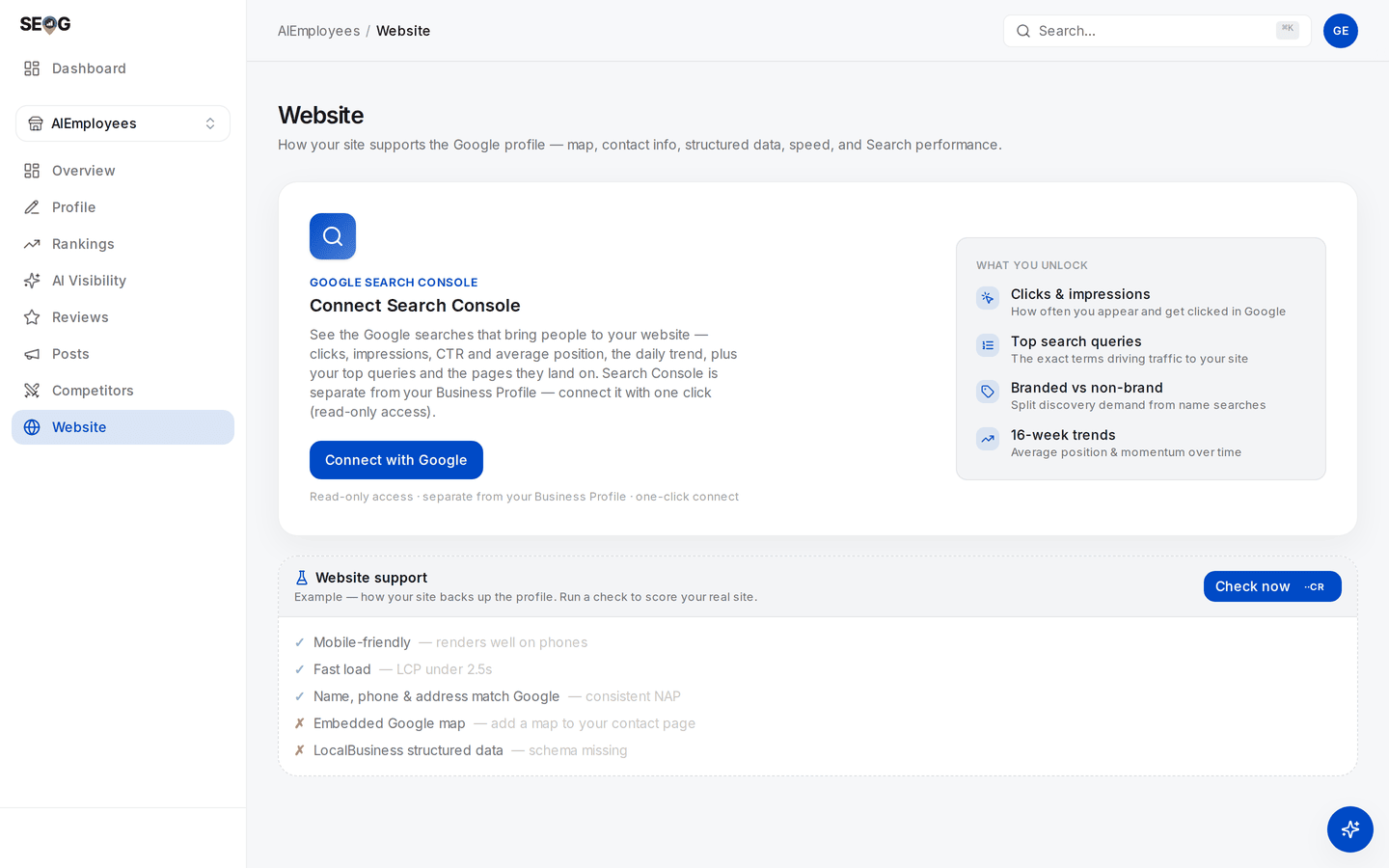Click AIEmployees breadcrumb link

318,31
